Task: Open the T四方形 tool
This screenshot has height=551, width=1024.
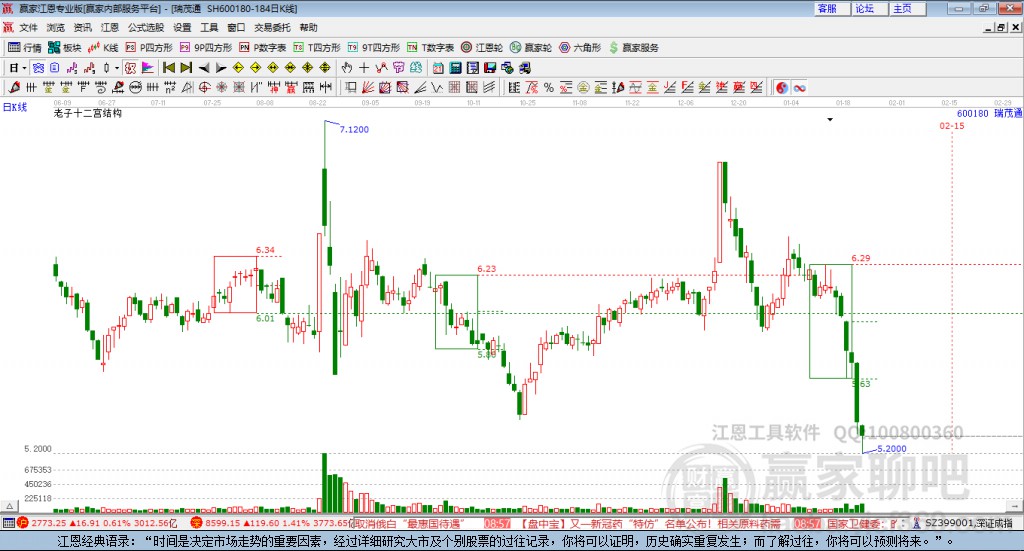Action: pyautogui.click(x=317, y=48)
